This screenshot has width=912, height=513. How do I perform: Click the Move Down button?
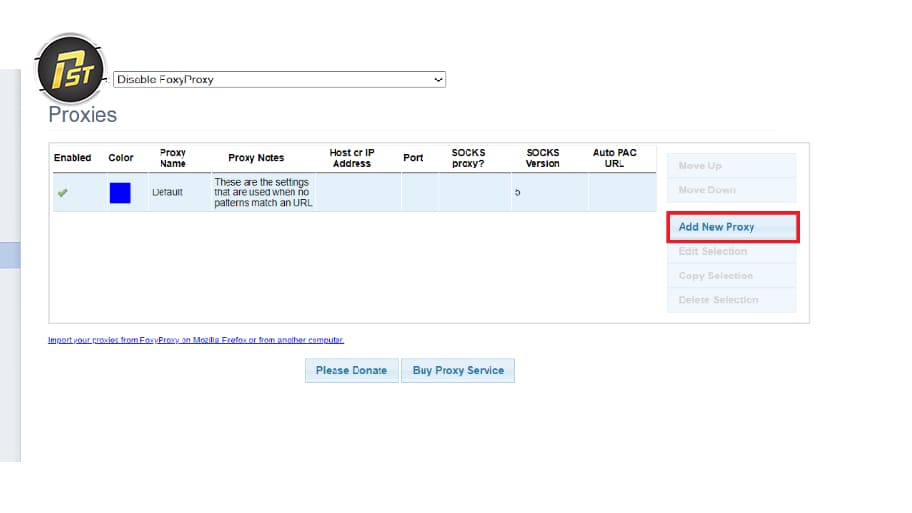coord(731,190)
